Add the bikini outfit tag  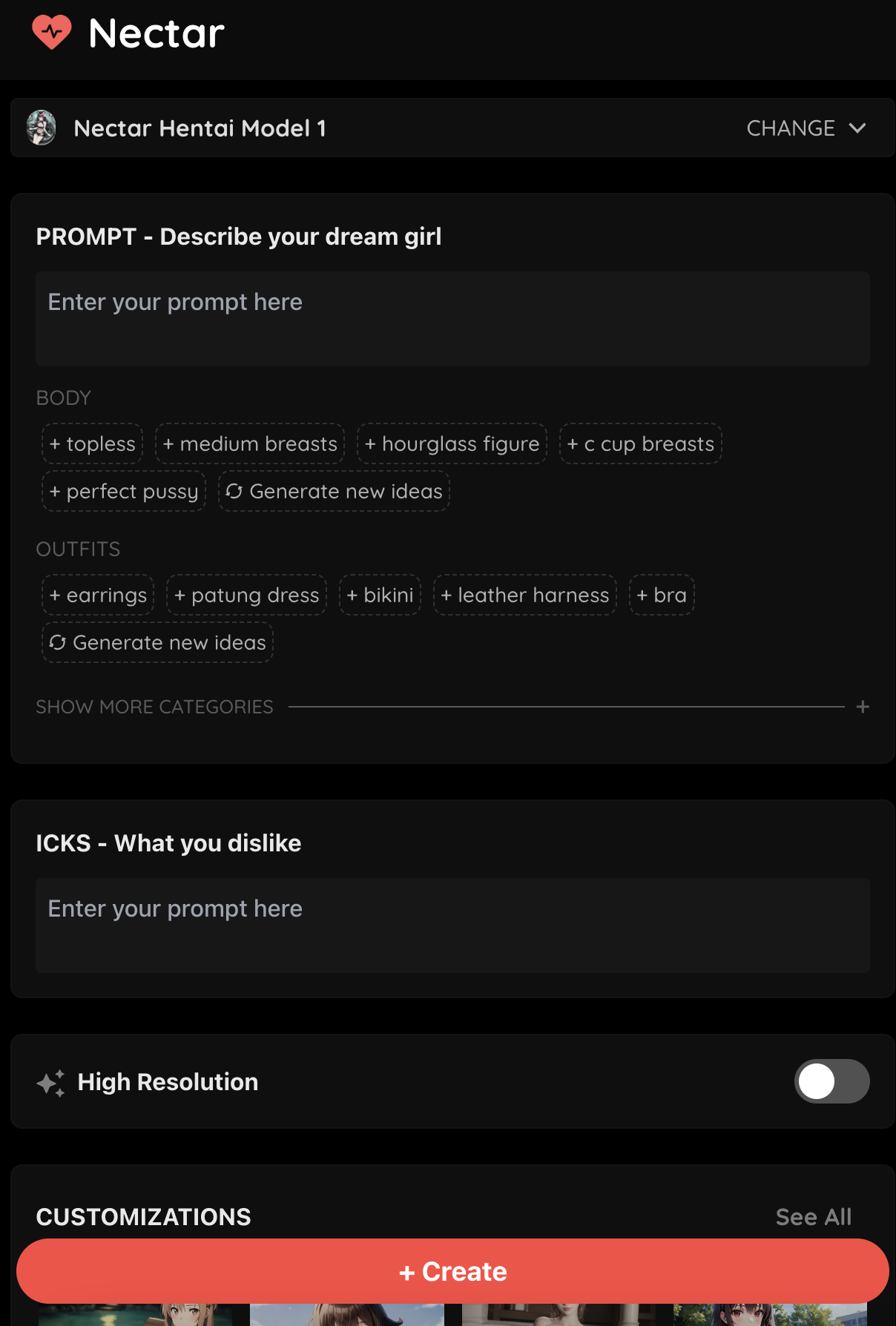coord(380,595)
